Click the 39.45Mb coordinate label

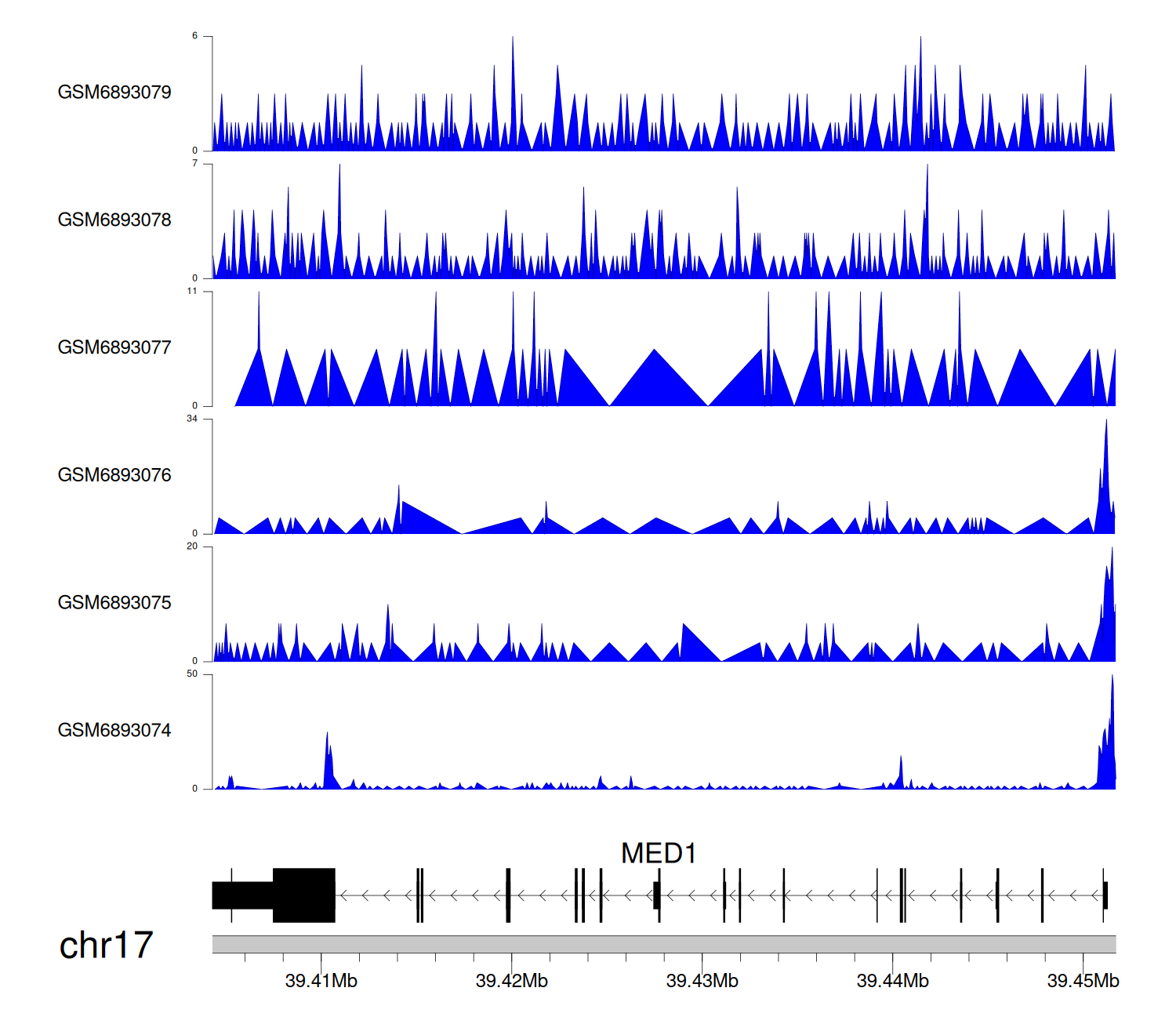(1083, 981)
